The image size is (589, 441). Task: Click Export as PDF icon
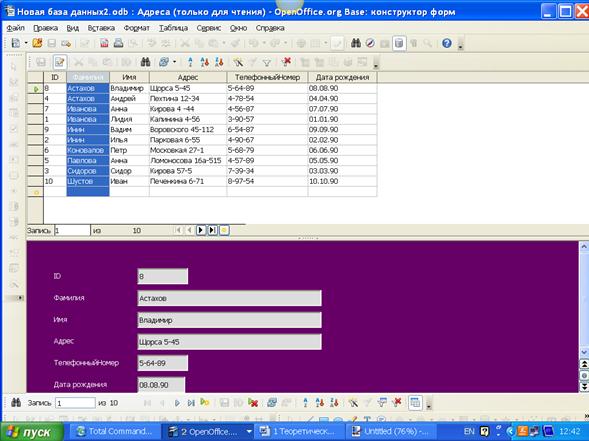tap(104, 43)
